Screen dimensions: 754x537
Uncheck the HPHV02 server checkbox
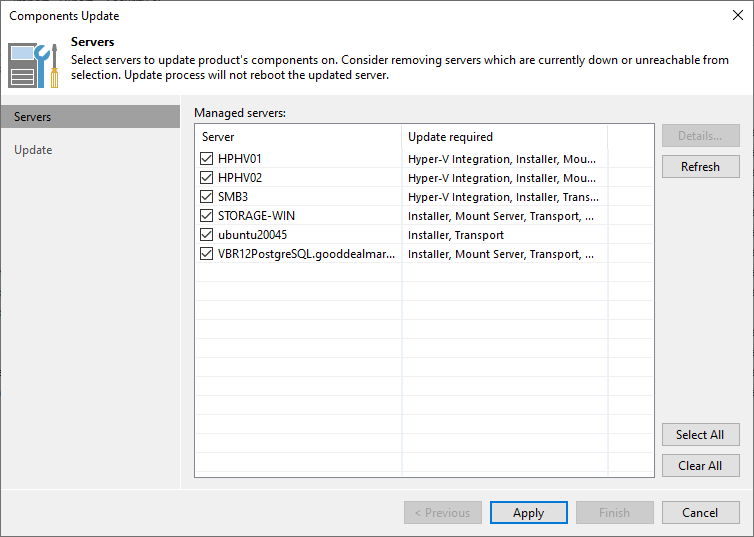[207, 178]
